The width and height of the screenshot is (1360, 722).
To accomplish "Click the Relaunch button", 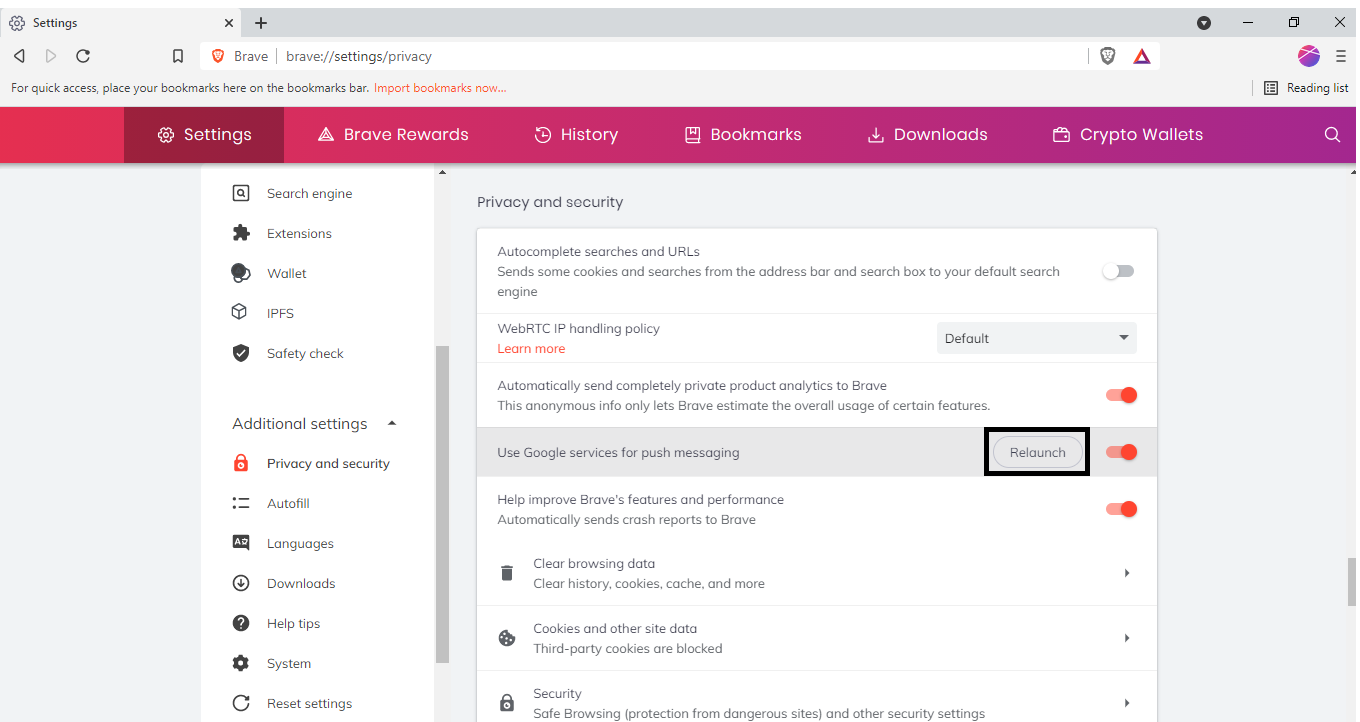I will 1038,453.
